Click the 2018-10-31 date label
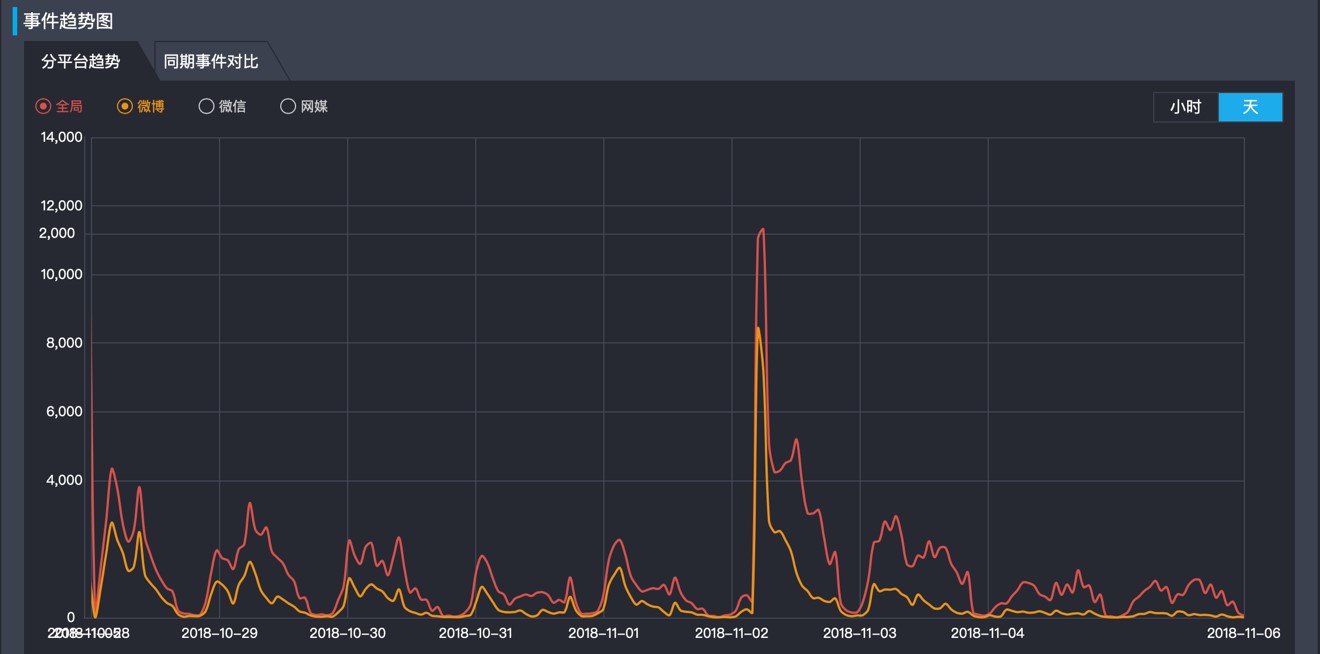1320x654 pixels. tap(475, 633)
